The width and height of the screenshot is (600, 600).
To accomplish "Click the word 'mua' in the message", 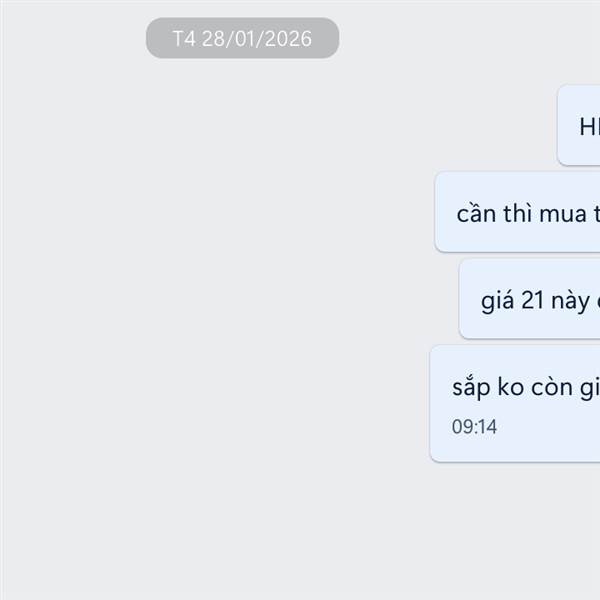I will click(x=562, y=214).
